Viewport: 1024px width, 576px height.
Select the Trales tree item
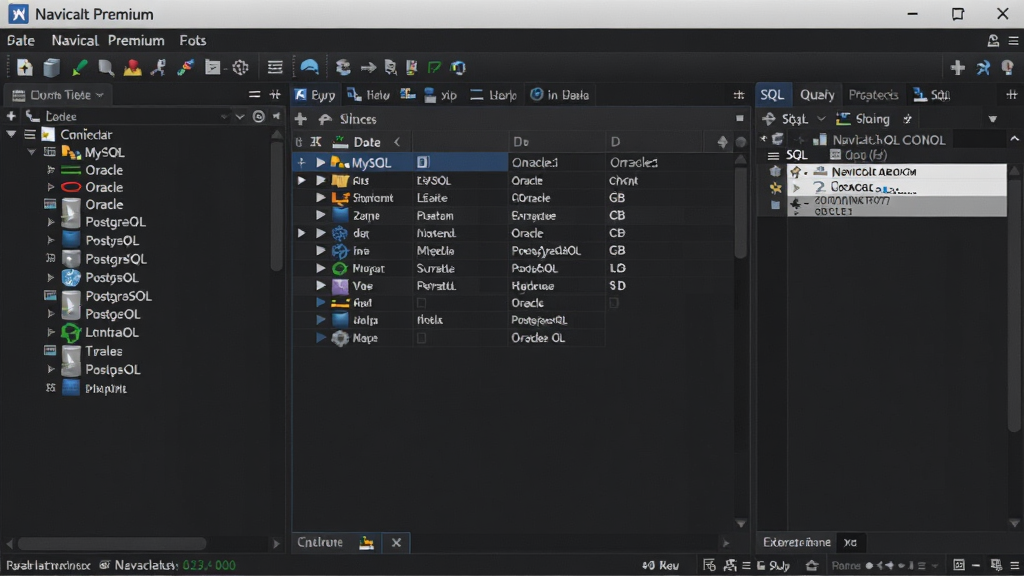click(x=103, y=351)
